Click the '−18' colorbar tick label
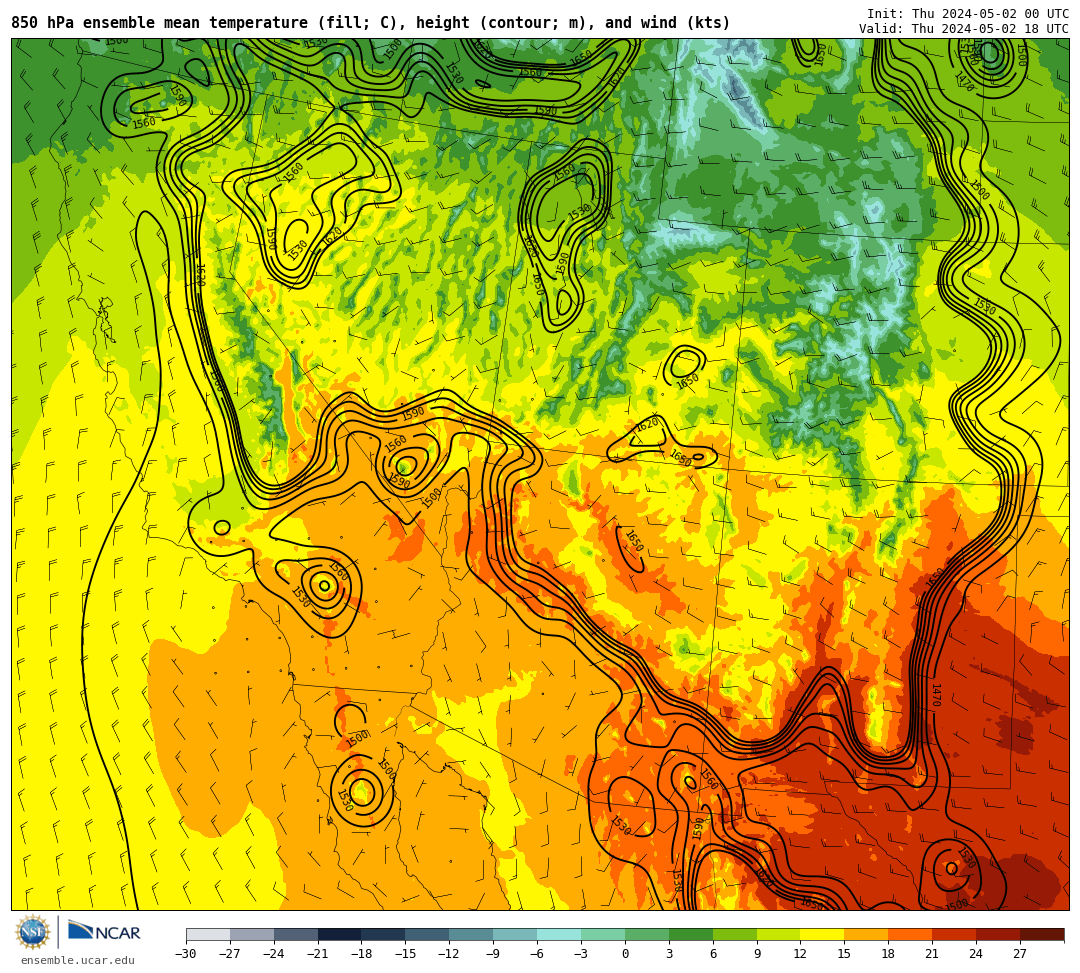The width and height of the screenshot is (1080, 973). [362, 954]
